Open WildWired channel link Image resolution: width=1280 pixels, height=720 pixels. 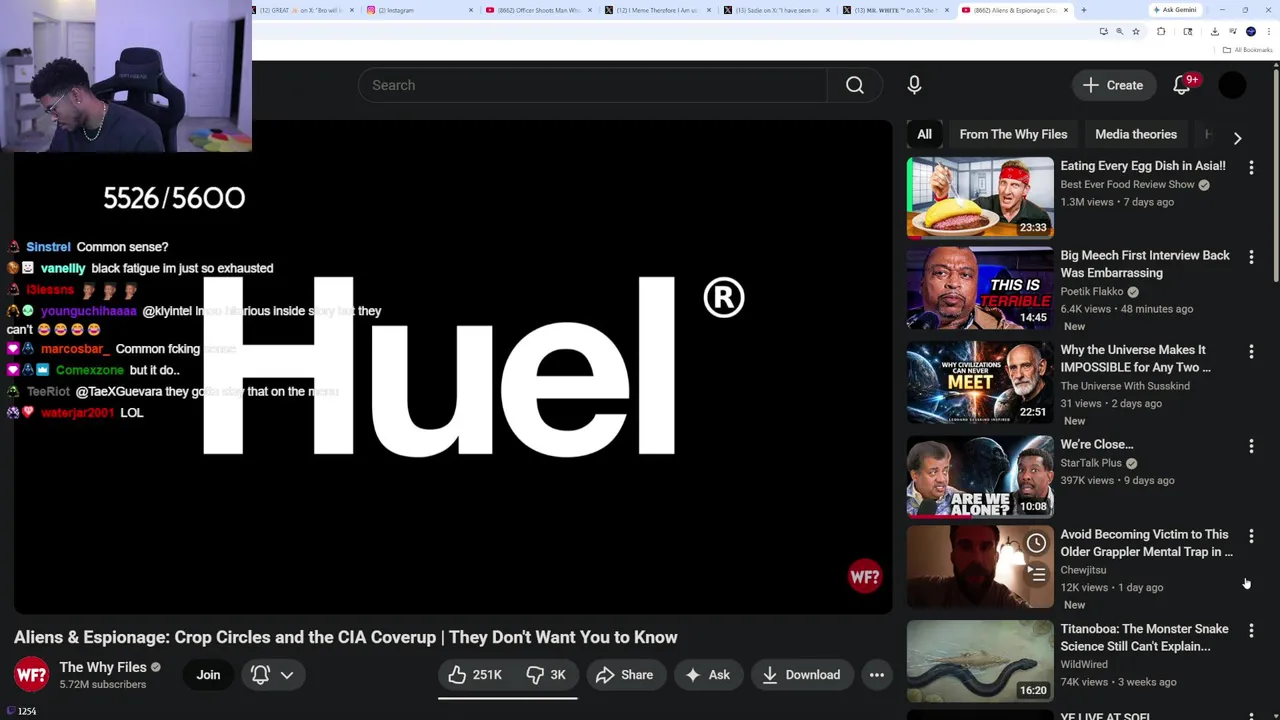point(1084,664)
